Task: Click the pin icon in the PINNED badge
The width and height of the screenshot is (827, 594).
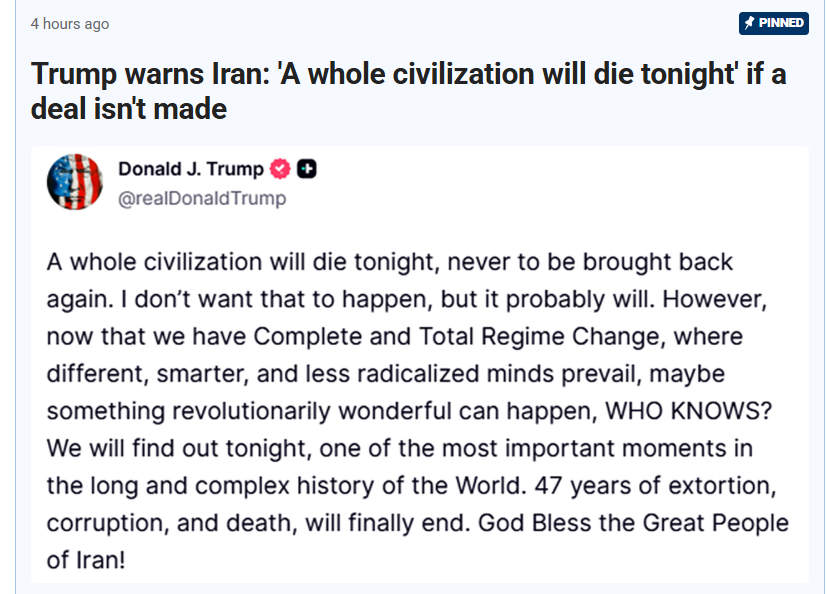Action: (x=749, y=23)
